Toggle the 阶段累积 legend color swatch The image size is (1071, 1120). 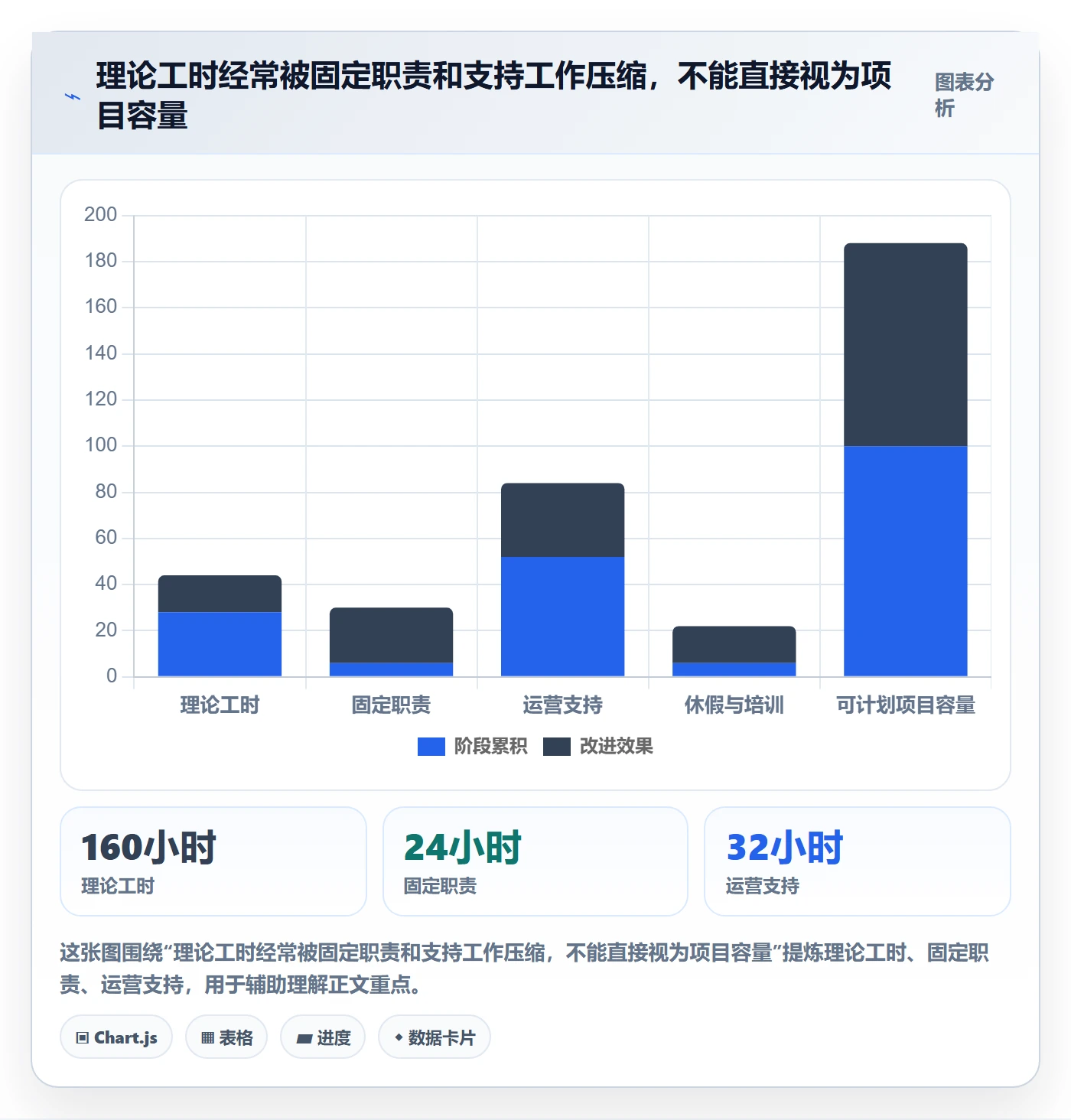[431, 747]
